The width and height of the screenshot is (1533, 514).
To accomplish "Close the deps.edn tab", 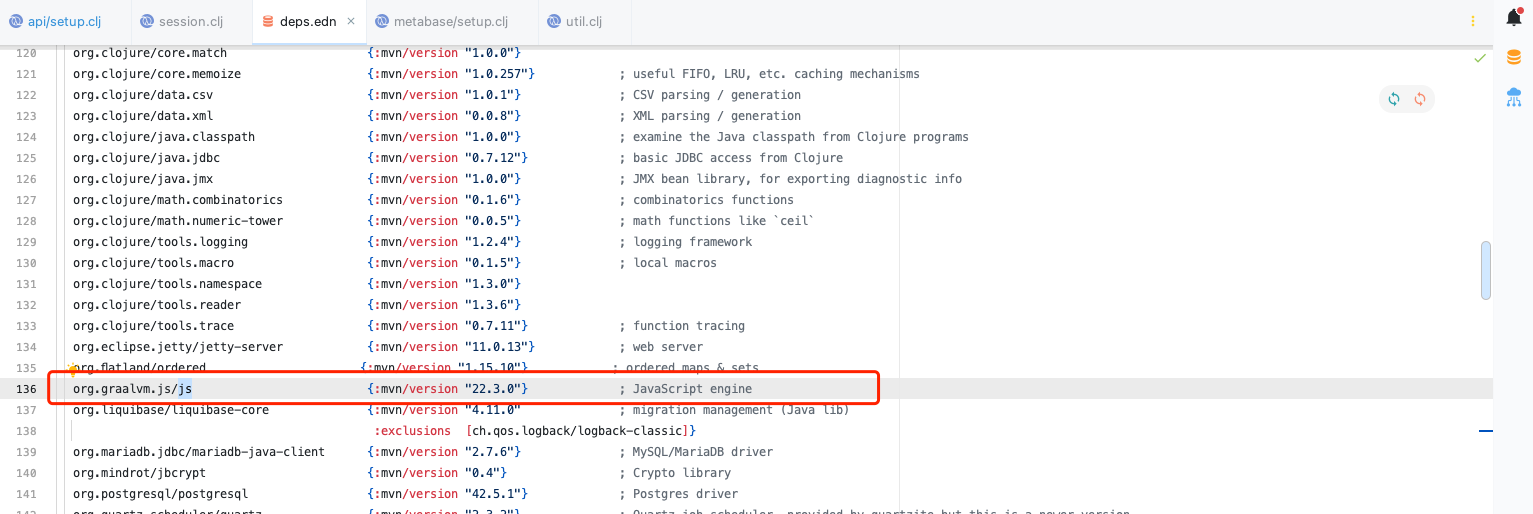I will (x=350, y=21).
